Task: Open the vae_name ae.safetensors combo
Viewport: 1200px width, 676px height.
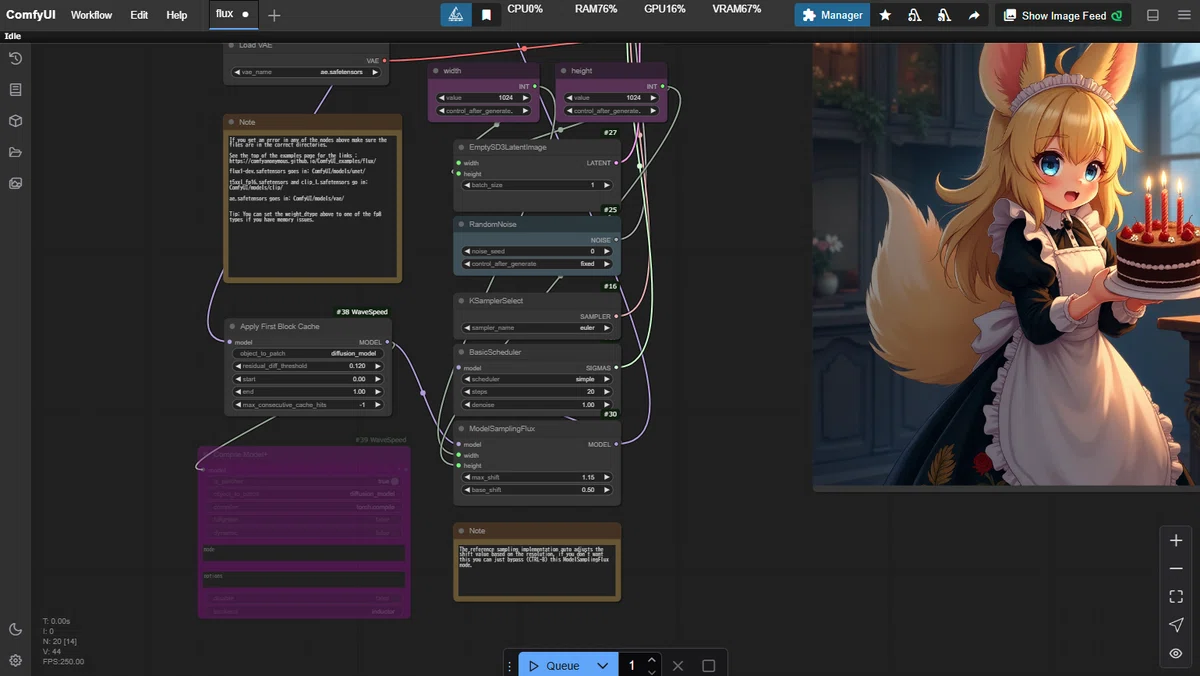Action: point(305,72)
